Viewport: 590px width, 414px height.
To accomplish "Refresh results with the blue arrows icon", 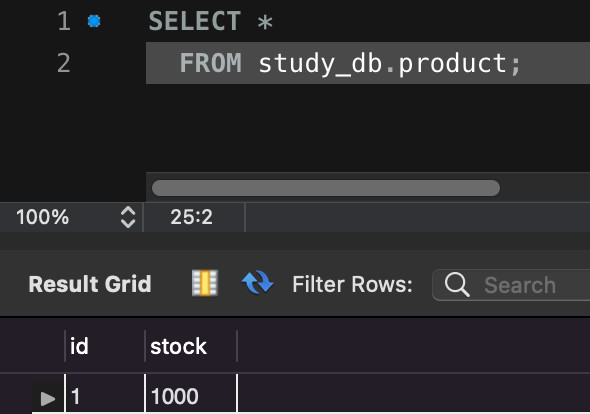I will click(257, 283).
